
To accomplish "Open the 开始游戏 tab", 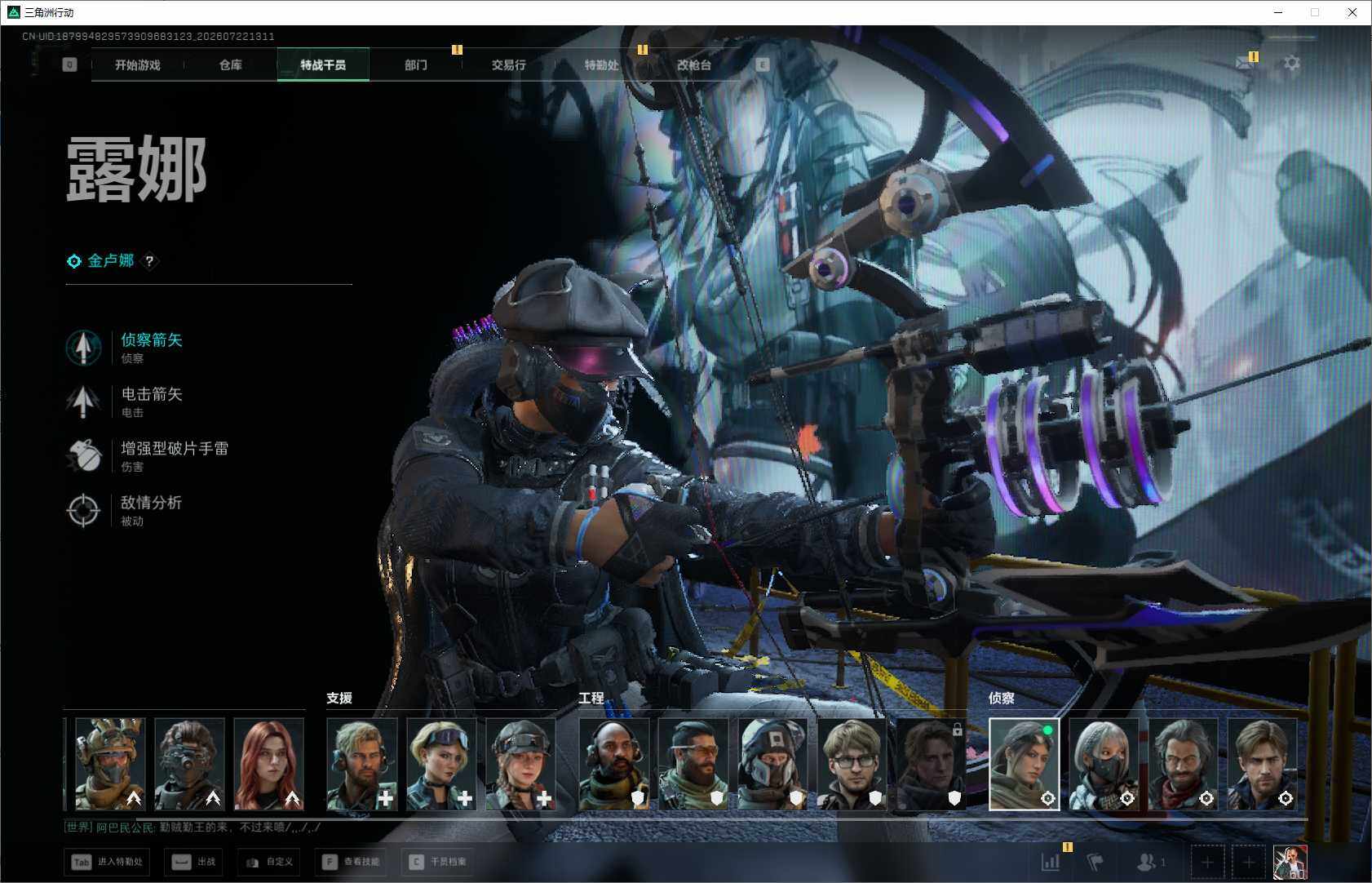I will [x=137, y=64].
